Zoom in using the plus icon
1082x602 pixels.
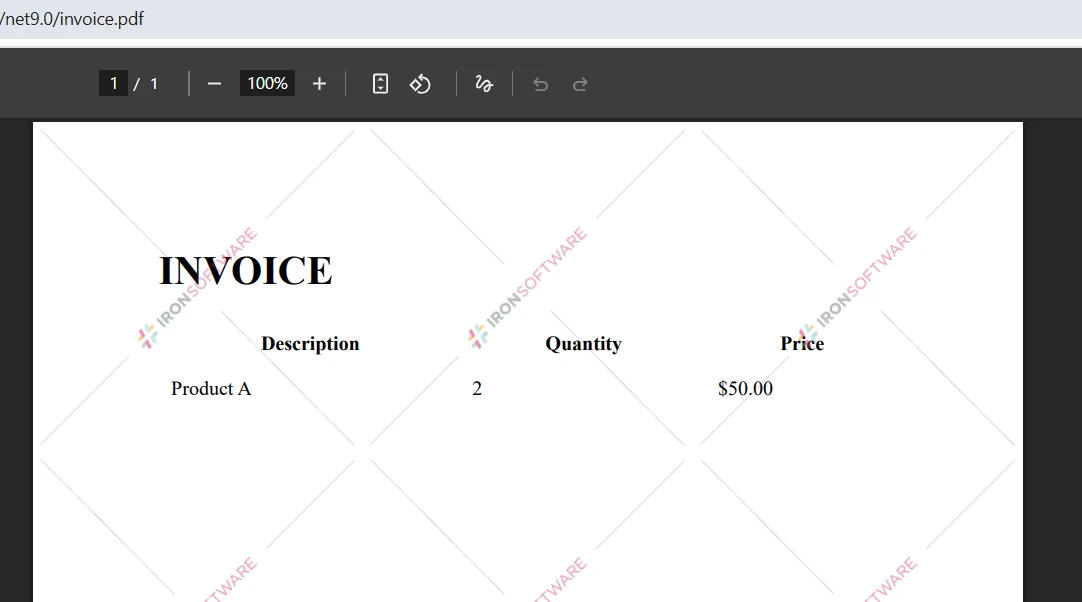319,84
